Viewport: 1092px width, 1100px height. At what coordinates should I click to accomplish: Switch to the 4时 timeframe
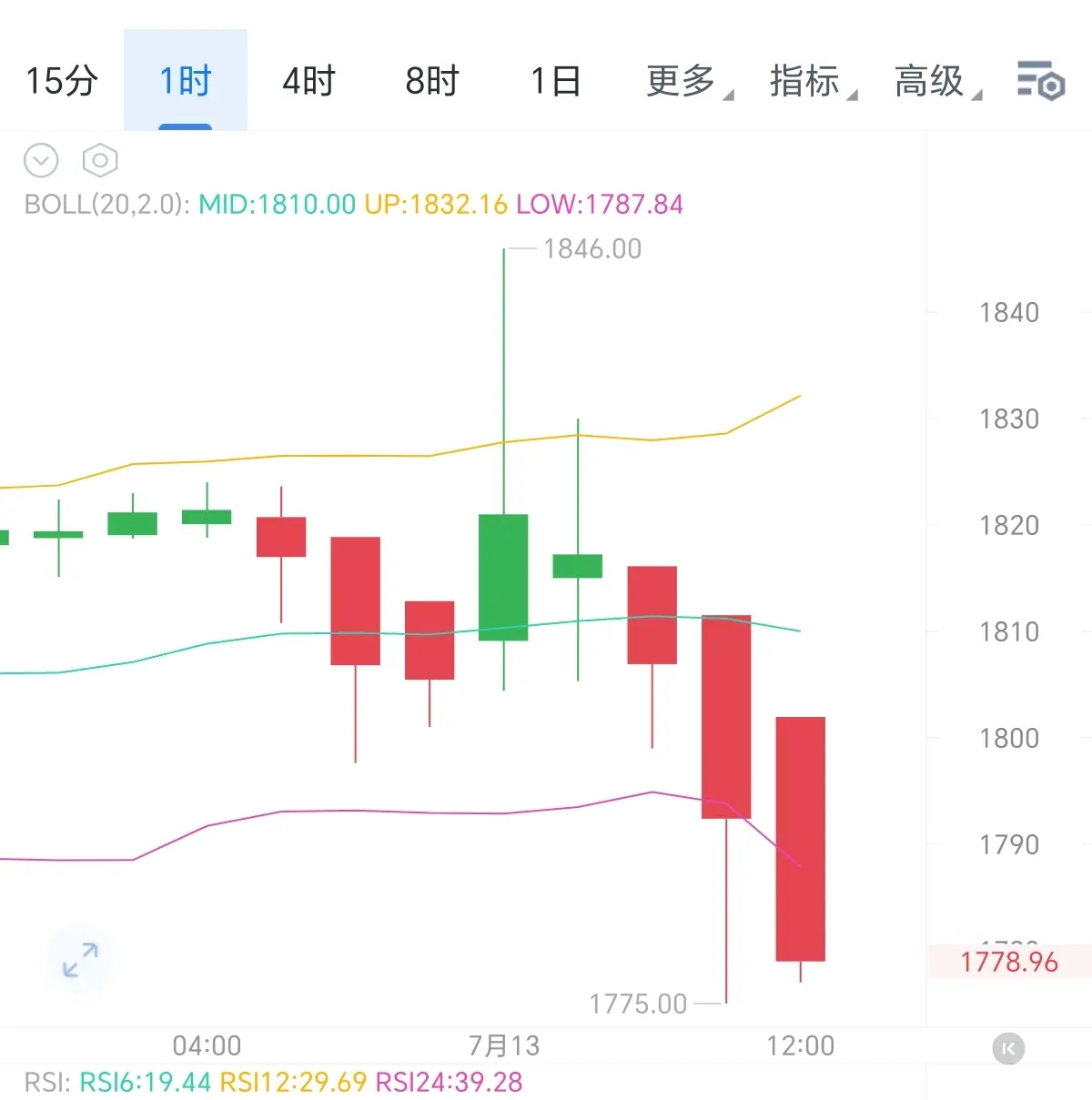309,81
